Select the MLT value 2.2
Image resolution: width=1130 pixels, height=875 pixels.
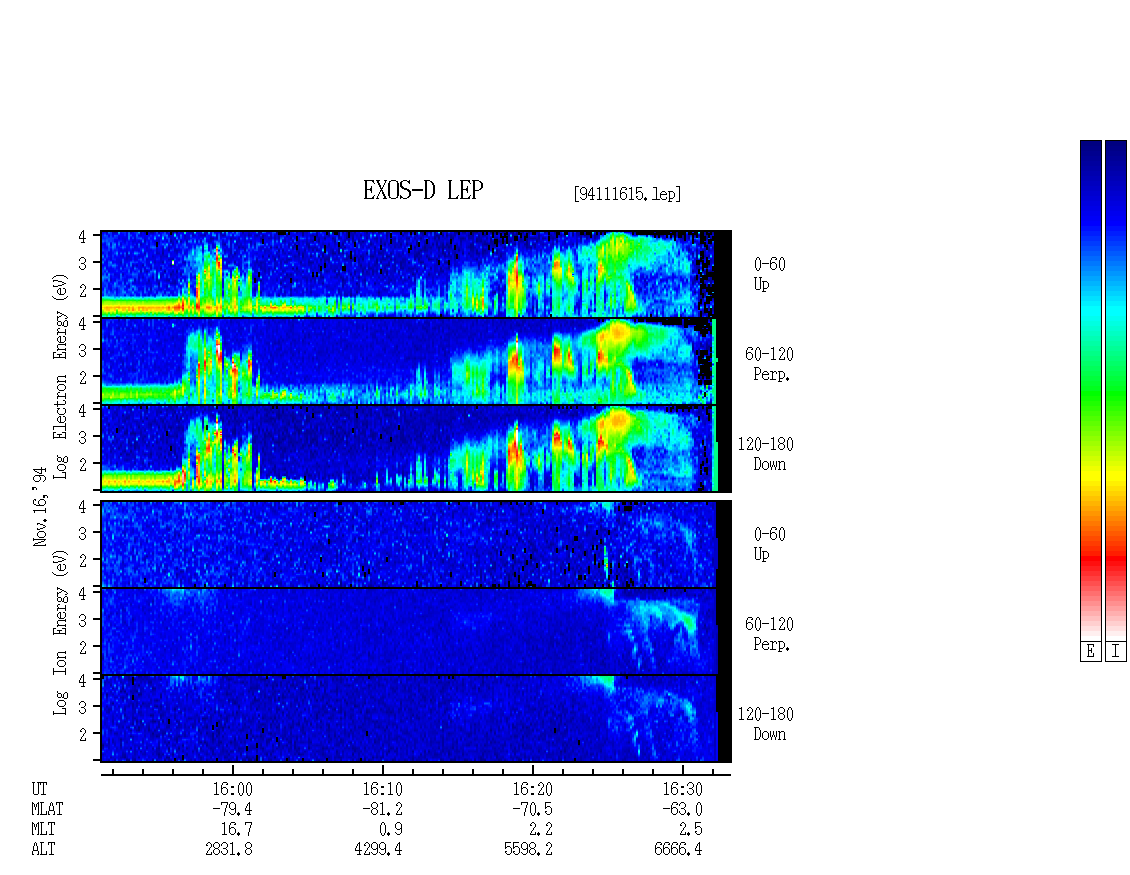pos(540,830)
